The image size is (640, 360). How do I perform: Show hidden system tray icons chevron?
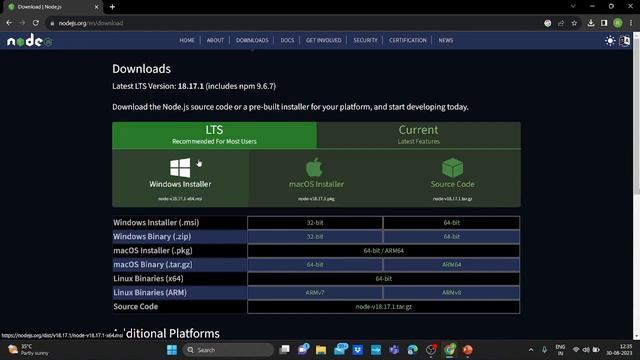tap(531, 350)
